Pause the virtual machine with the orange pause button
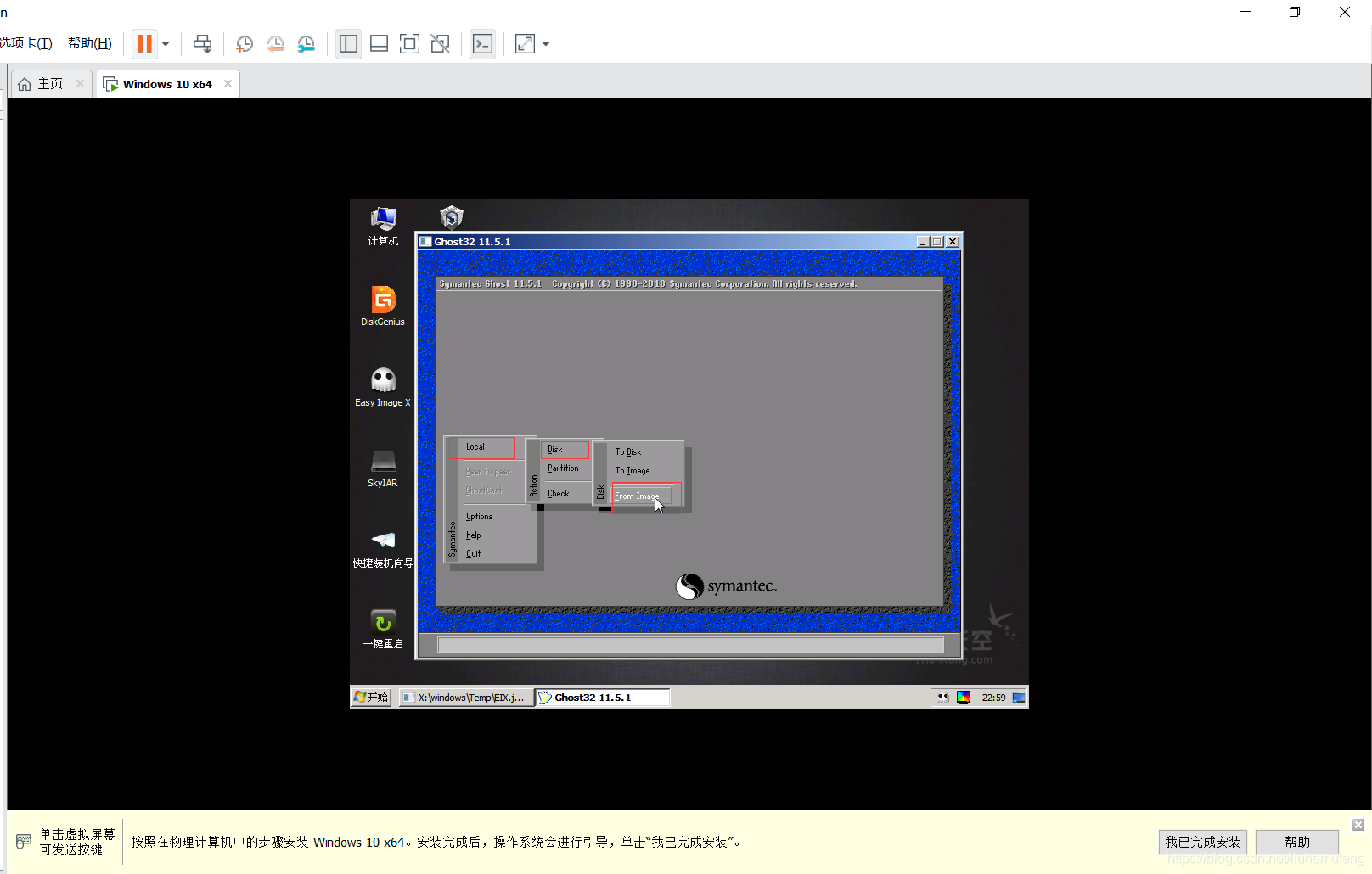 [145, 43]
